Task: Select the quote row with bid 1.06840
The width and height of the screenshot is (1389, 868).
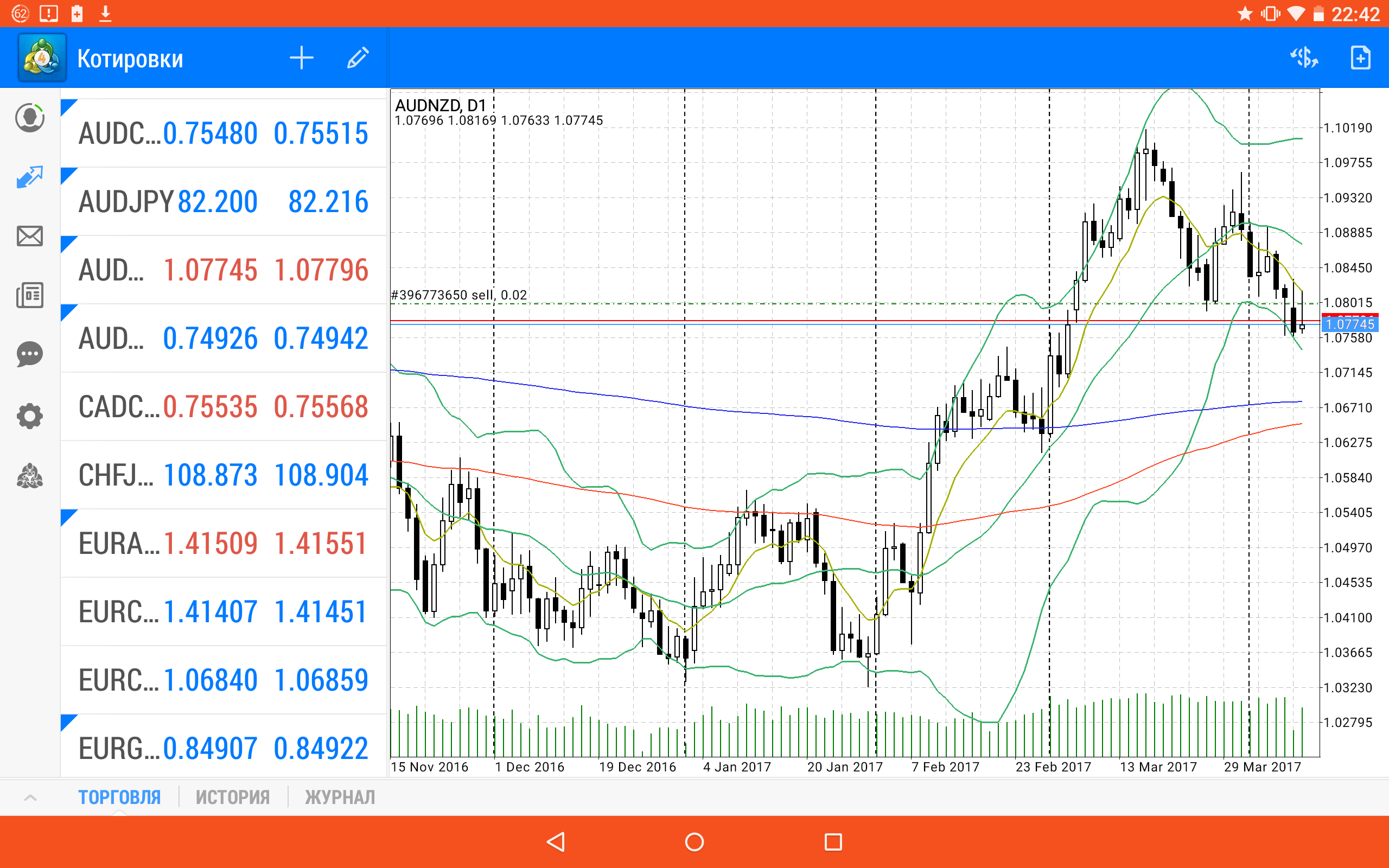Action: 224,680
